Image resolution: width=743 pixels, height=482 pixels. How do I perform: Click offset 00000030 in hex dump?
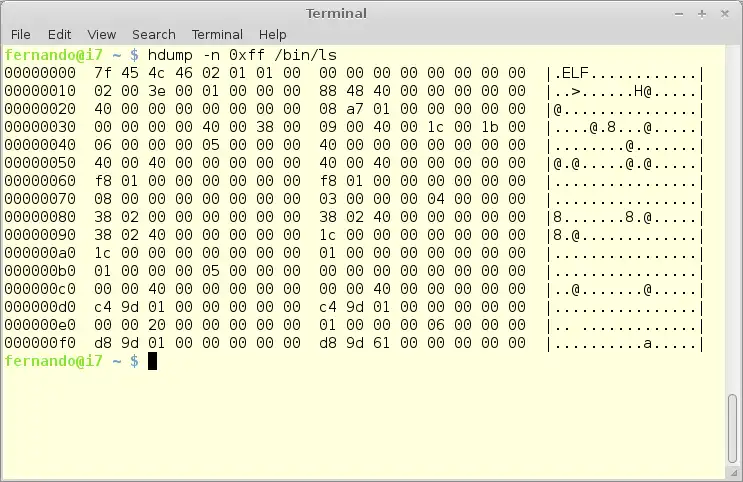pos(40,127)
